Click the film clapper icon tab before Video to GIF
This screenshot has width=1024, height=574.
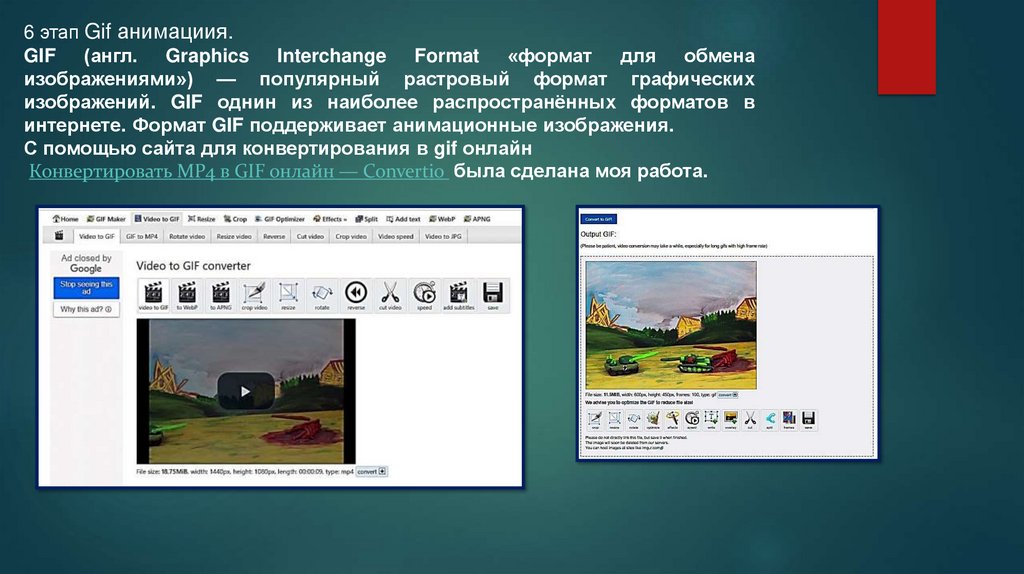59,236
